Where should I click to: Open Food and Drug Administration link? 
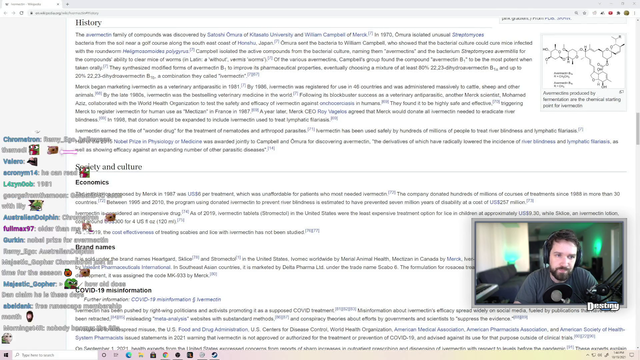213,329
